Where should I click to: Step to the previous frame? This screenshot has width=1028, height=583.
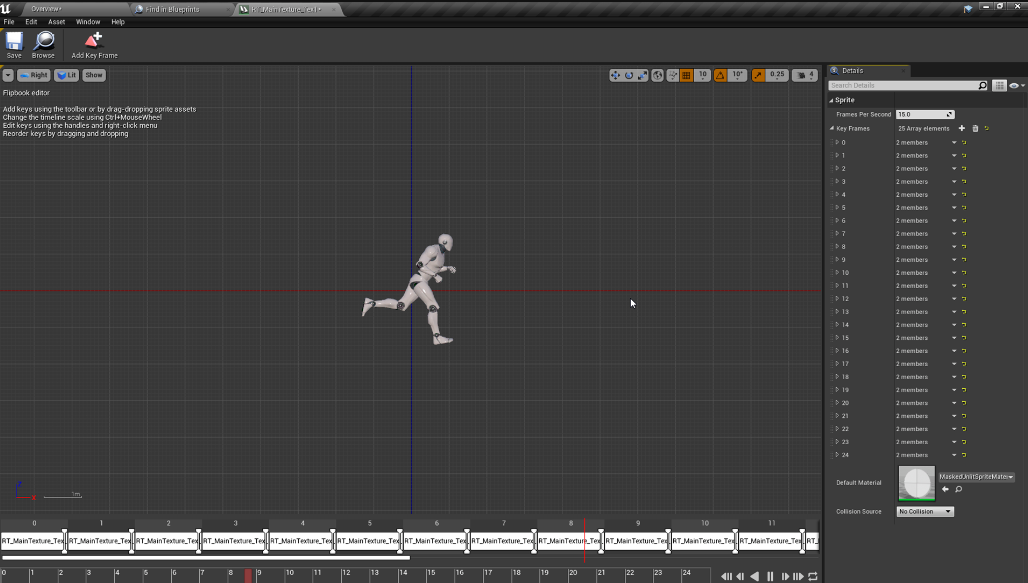pyautogui.click(x=740, y=576)
